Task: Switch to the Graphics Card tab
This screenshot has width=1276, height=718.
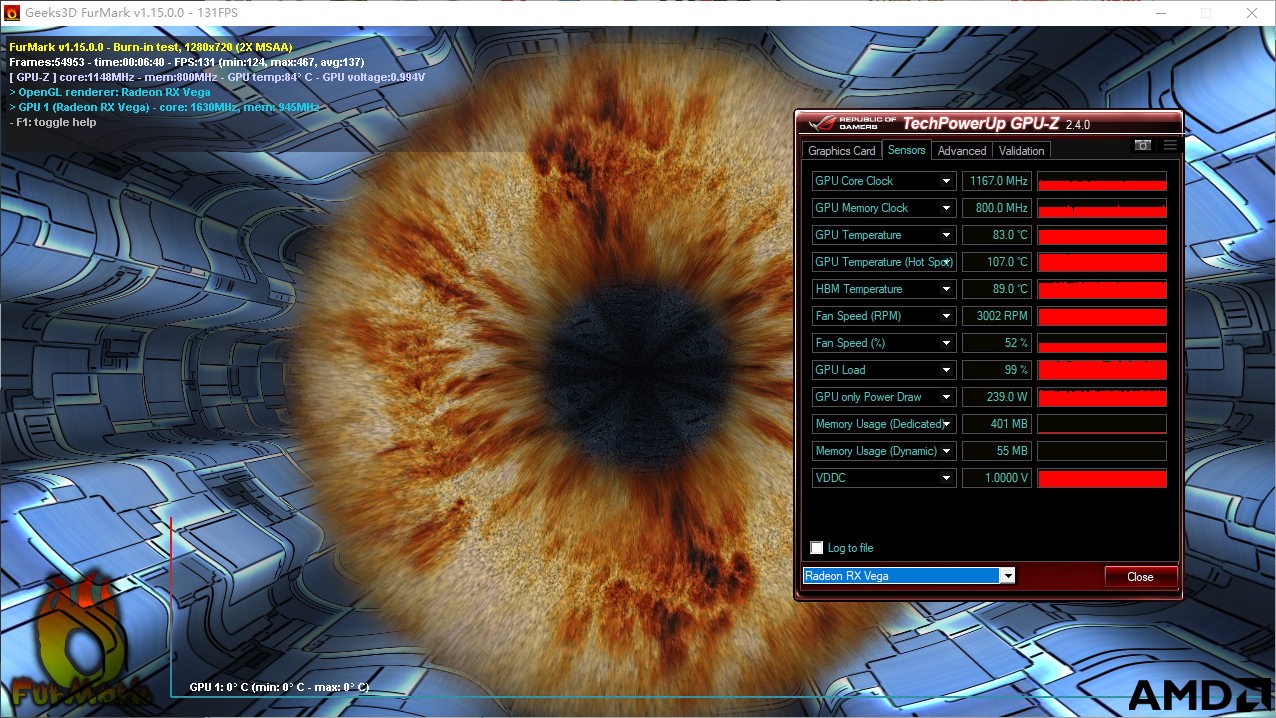Action: coord(842,151)
